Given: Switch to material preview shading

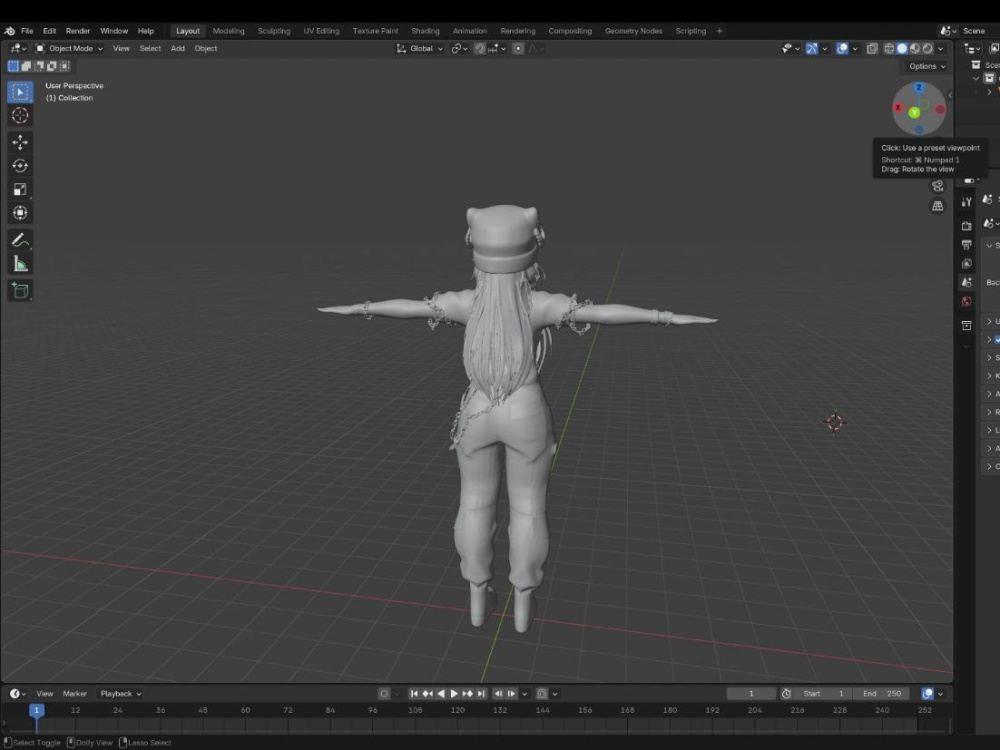Looking at the screenshot, I should (915, 48).
